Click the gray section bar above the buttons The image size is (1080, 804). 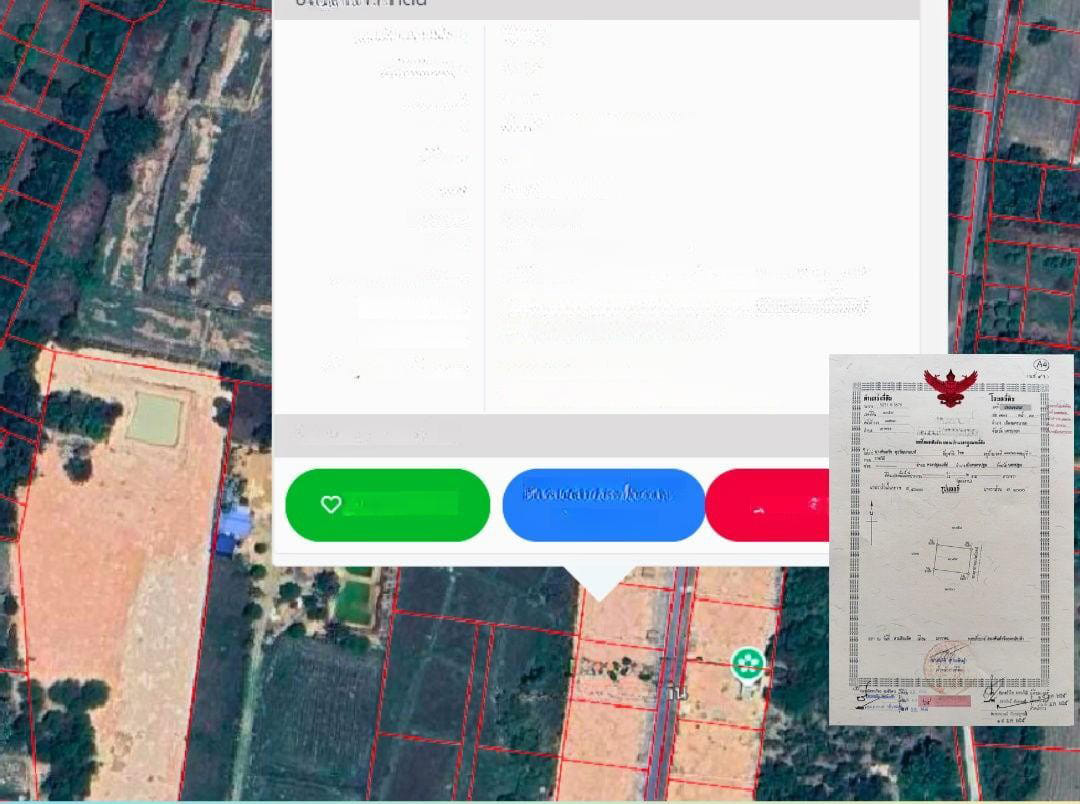(x=550, y=435)
